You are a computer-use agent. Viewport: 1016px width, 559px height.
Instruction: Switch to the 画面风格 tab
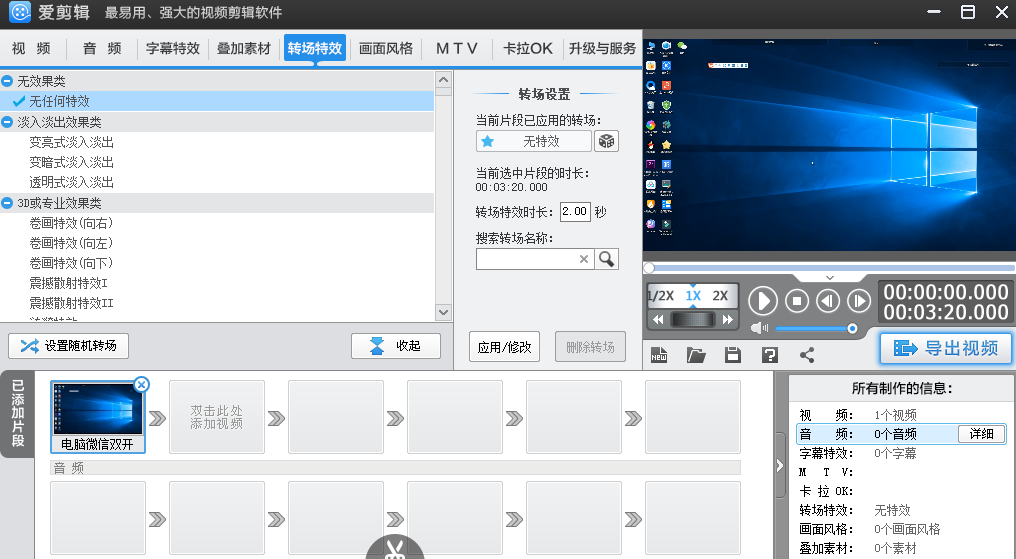(386, 49)
